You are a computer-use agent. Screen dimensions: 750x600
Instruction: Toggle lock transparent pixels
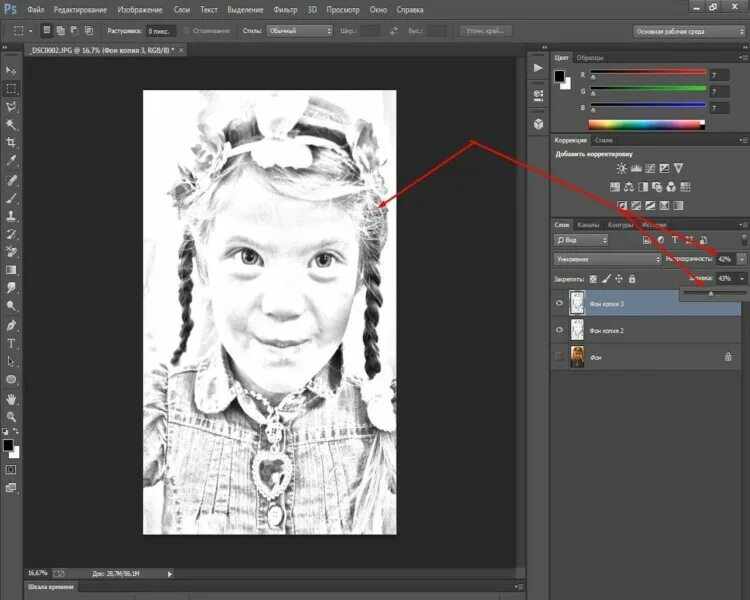(x=593, y=278)
